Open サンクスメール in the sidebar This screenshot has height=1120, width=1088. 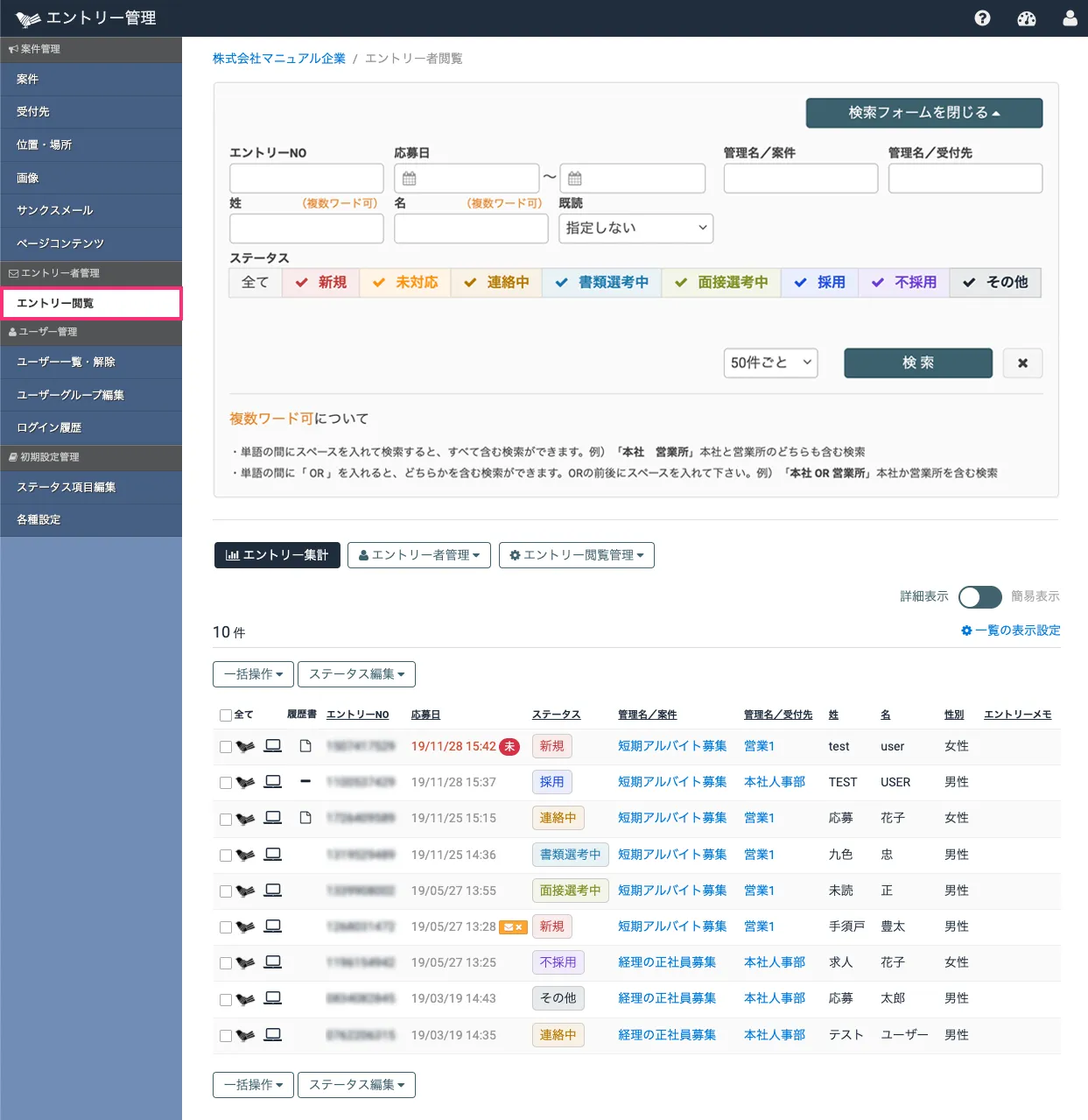(91, 211)
